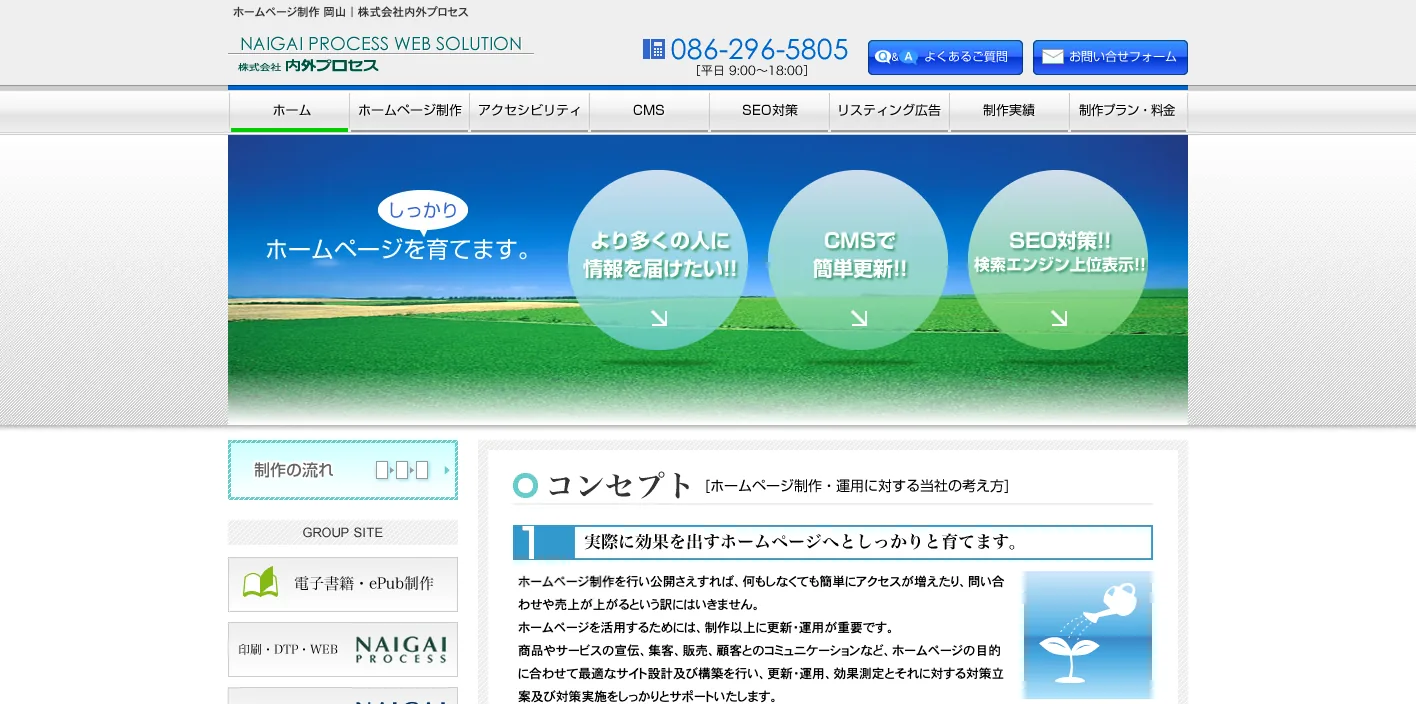Click the number 1 heading badge
This screenshot has width=1416, height=704.
(543, 542)
